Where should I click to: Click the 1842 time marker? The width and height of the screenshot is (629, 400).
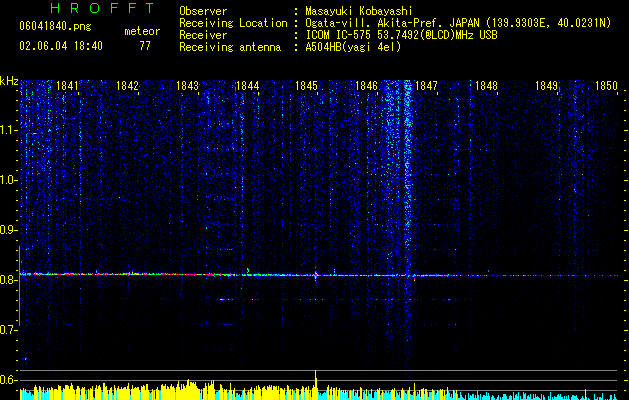[x=127, y=86]
